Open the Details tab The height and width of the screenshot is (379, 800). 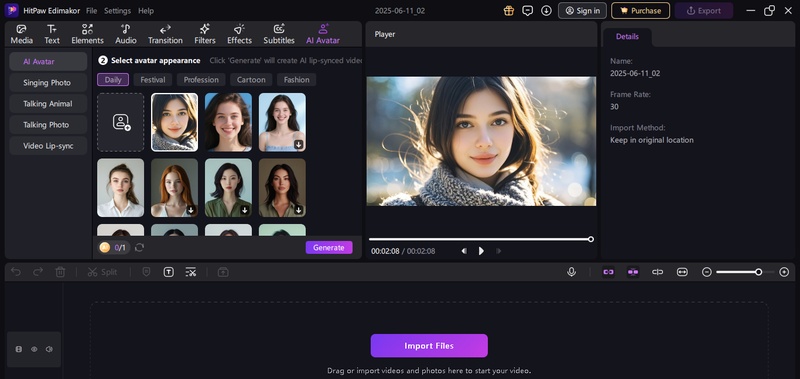(627, 37)
